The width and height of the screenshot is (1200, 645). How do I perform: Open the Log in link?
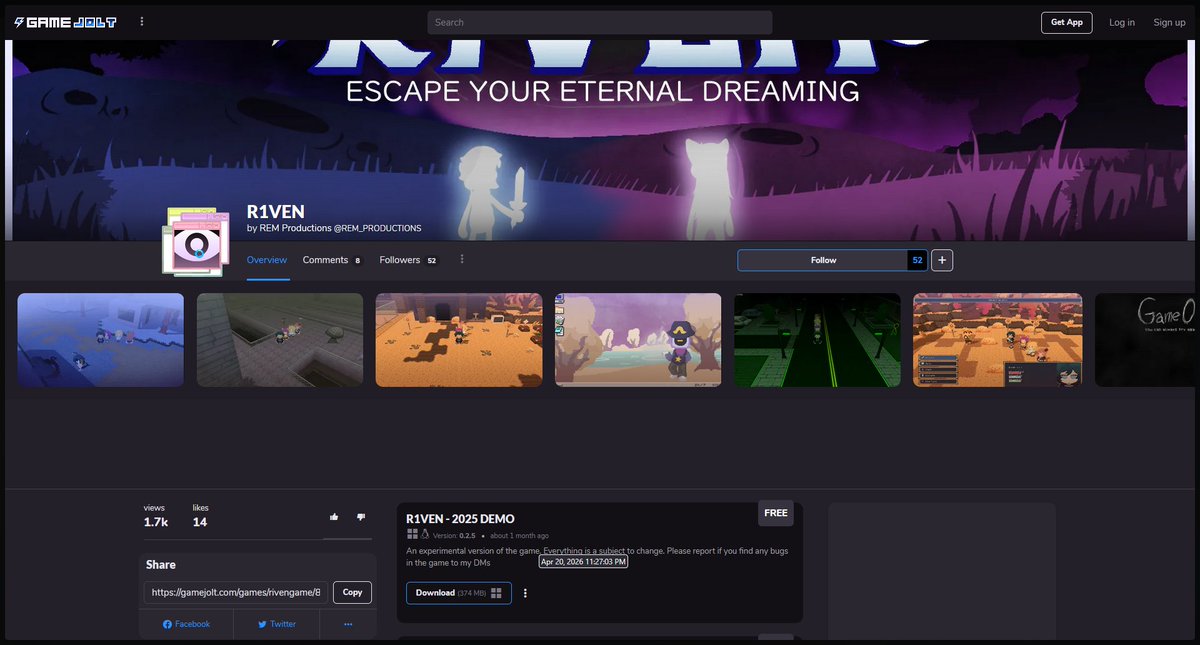(x=1122, y=22)
